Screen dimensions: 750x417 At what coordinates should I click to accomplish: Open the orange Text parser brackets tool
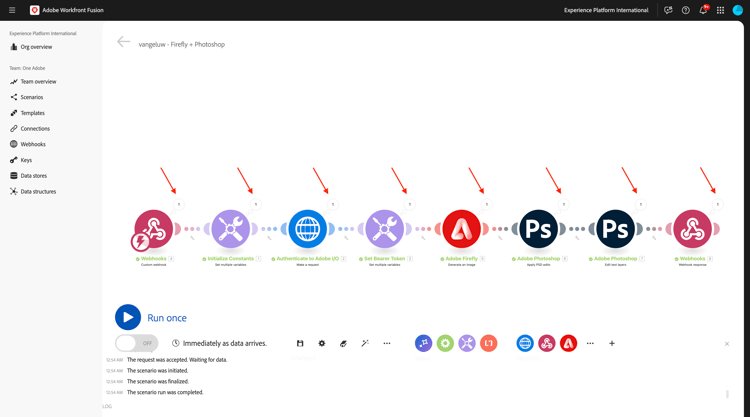click(x=488, y=343)
